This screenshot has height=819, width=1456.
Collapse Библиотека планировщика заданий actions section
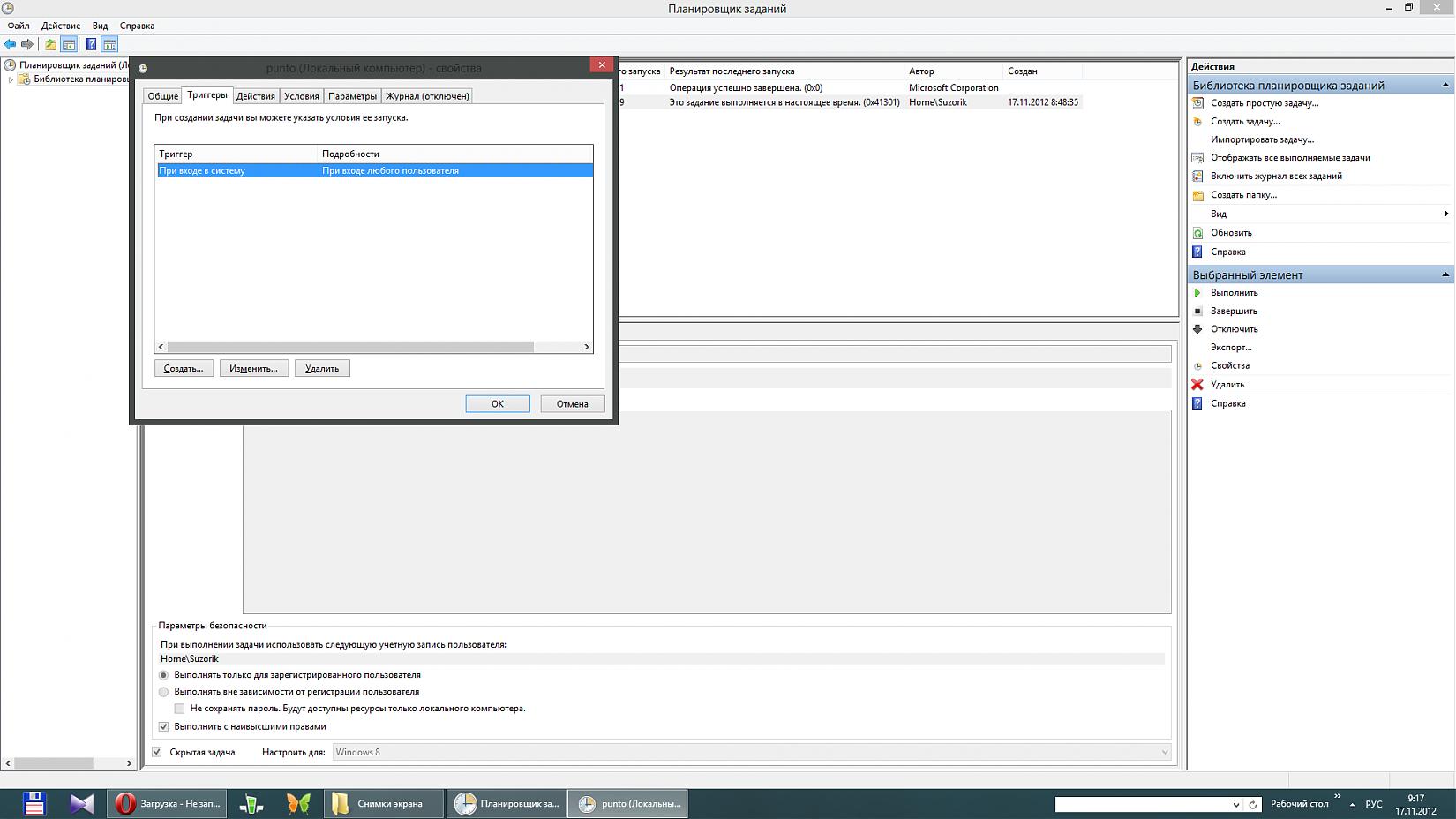pos(1445,86)
